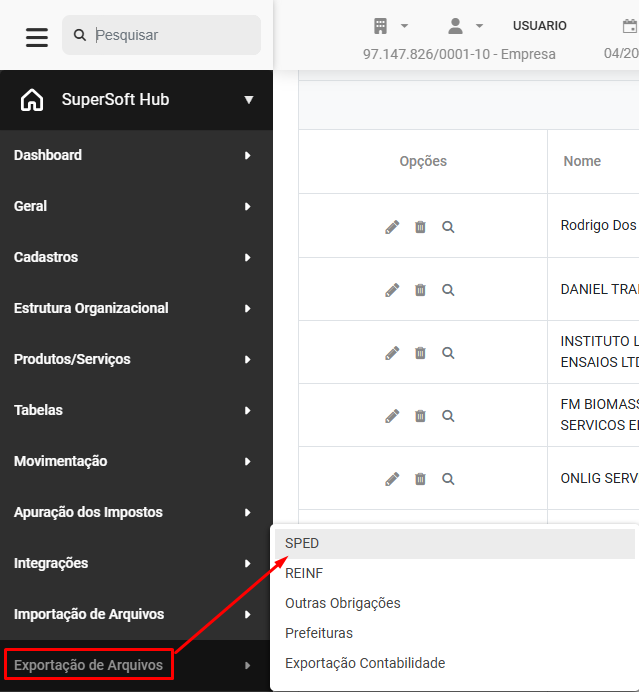Edit the DANIEL TRA row with pencil

pyautogui.click(x=392, y=290)
